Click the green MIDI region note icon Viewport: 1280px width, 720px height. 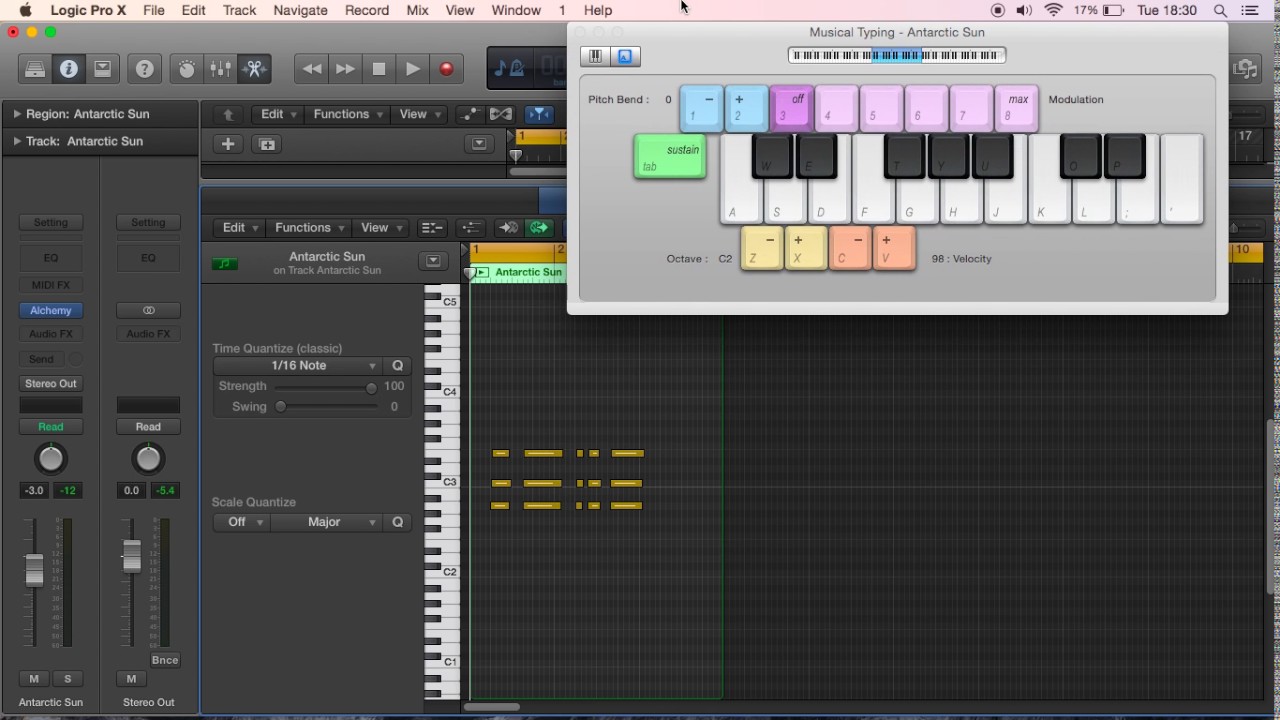pos(224,264)
